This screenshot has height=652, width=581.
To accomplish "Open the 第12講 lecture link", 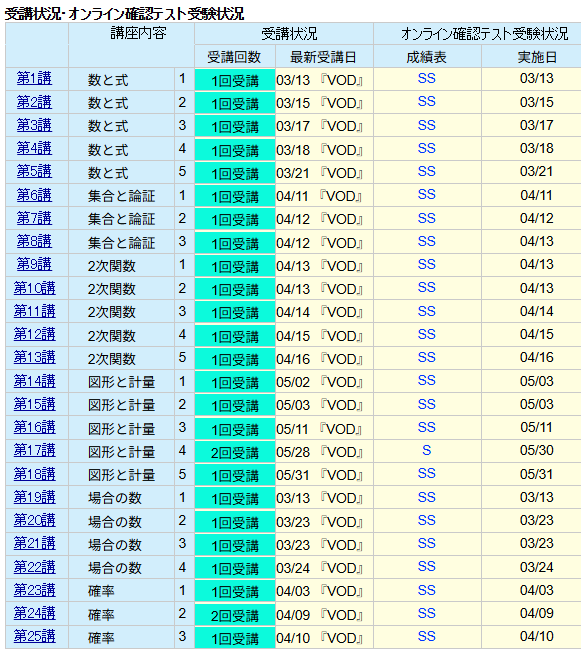I will [x=34, y=334].
